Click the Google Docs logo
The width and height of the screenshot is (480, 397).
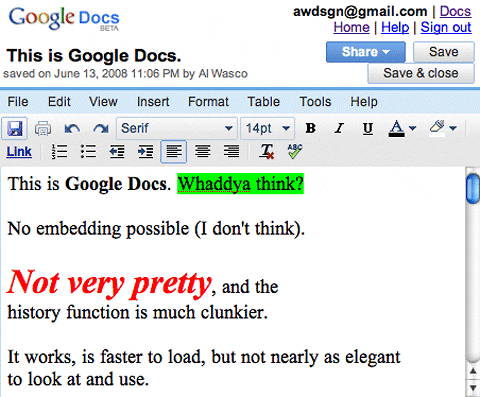pos(64,19)
